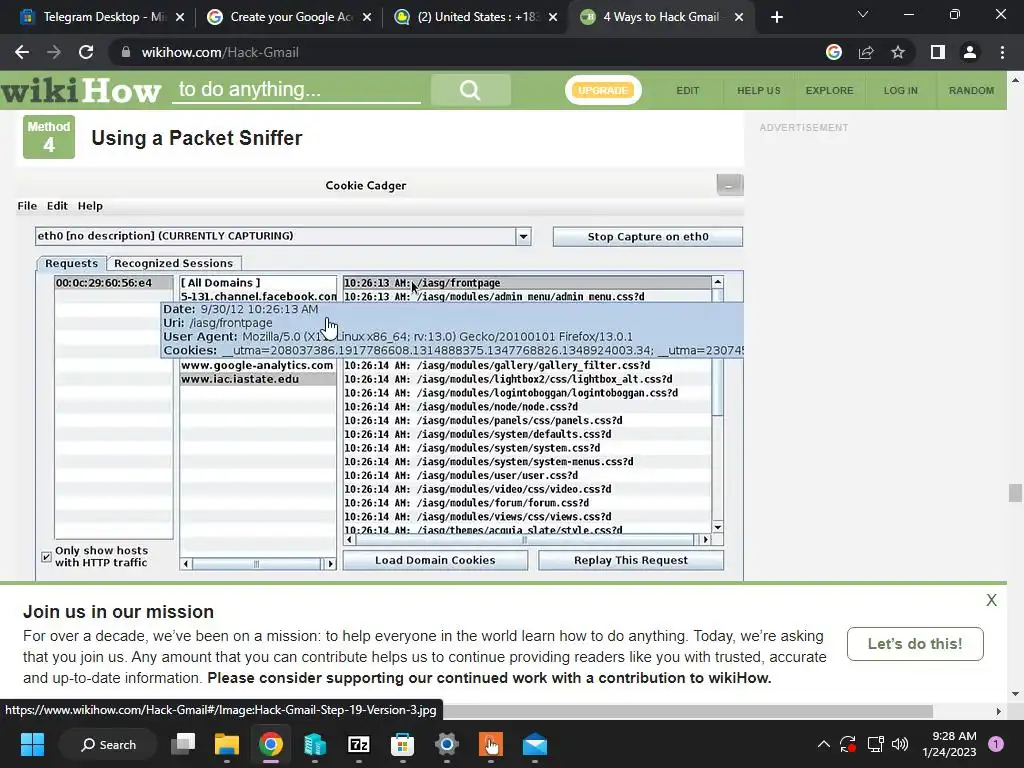The image size is (1024, 768).
Task: Click the clock showing 9:28 AM
Action: [x=949, y=744]
